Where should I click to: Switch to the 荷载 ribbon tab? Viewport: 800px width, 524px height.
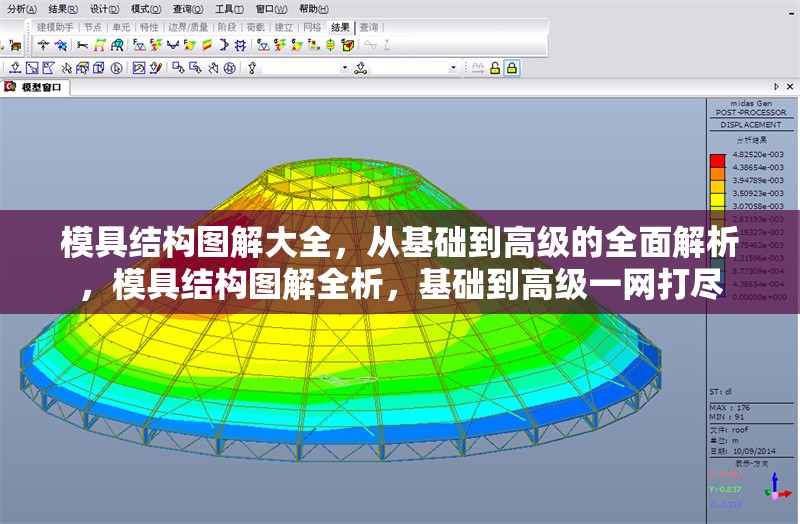(255, 27)
